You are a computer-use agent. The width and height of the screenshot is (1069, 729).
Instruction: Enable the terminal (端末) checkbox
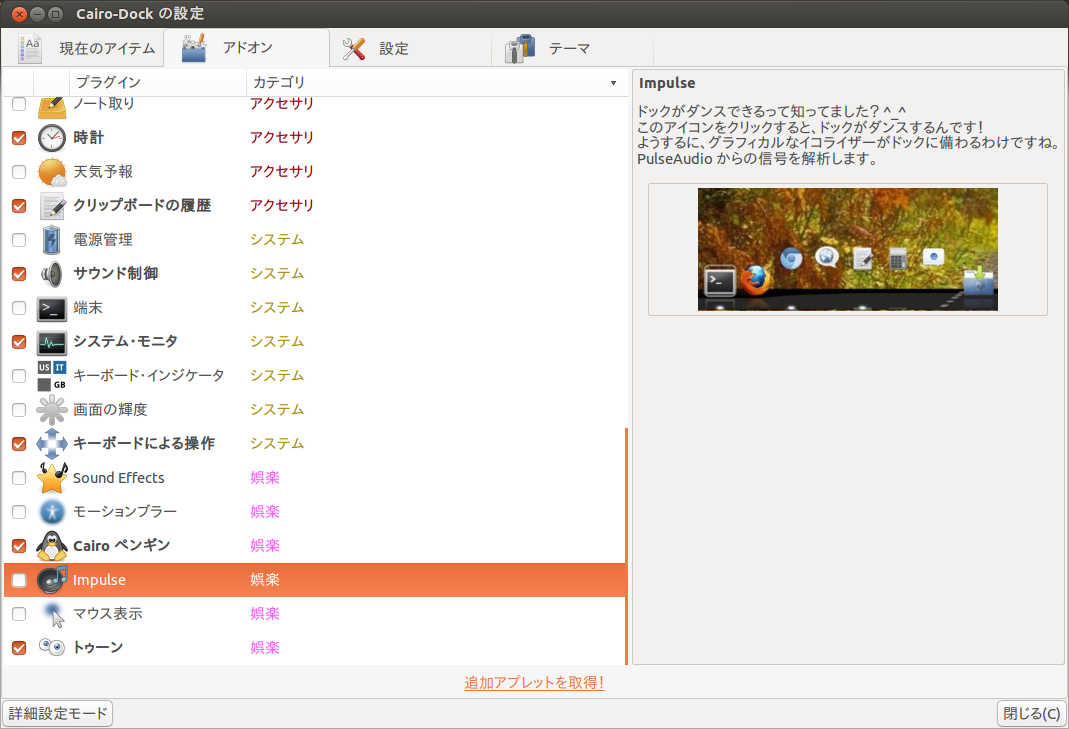coord(19,308)
